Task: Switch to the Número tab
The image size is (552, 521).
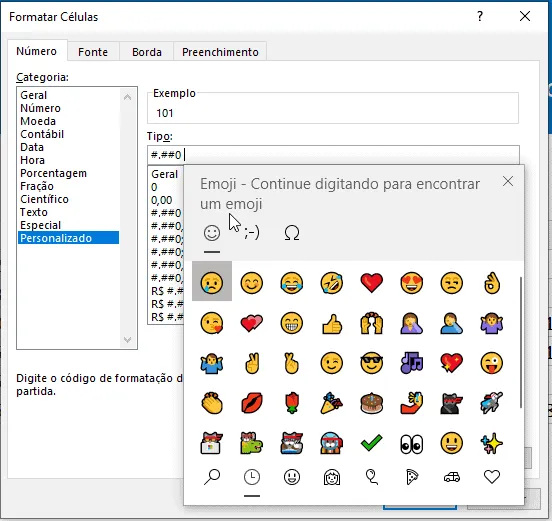Action: (36, 51)
